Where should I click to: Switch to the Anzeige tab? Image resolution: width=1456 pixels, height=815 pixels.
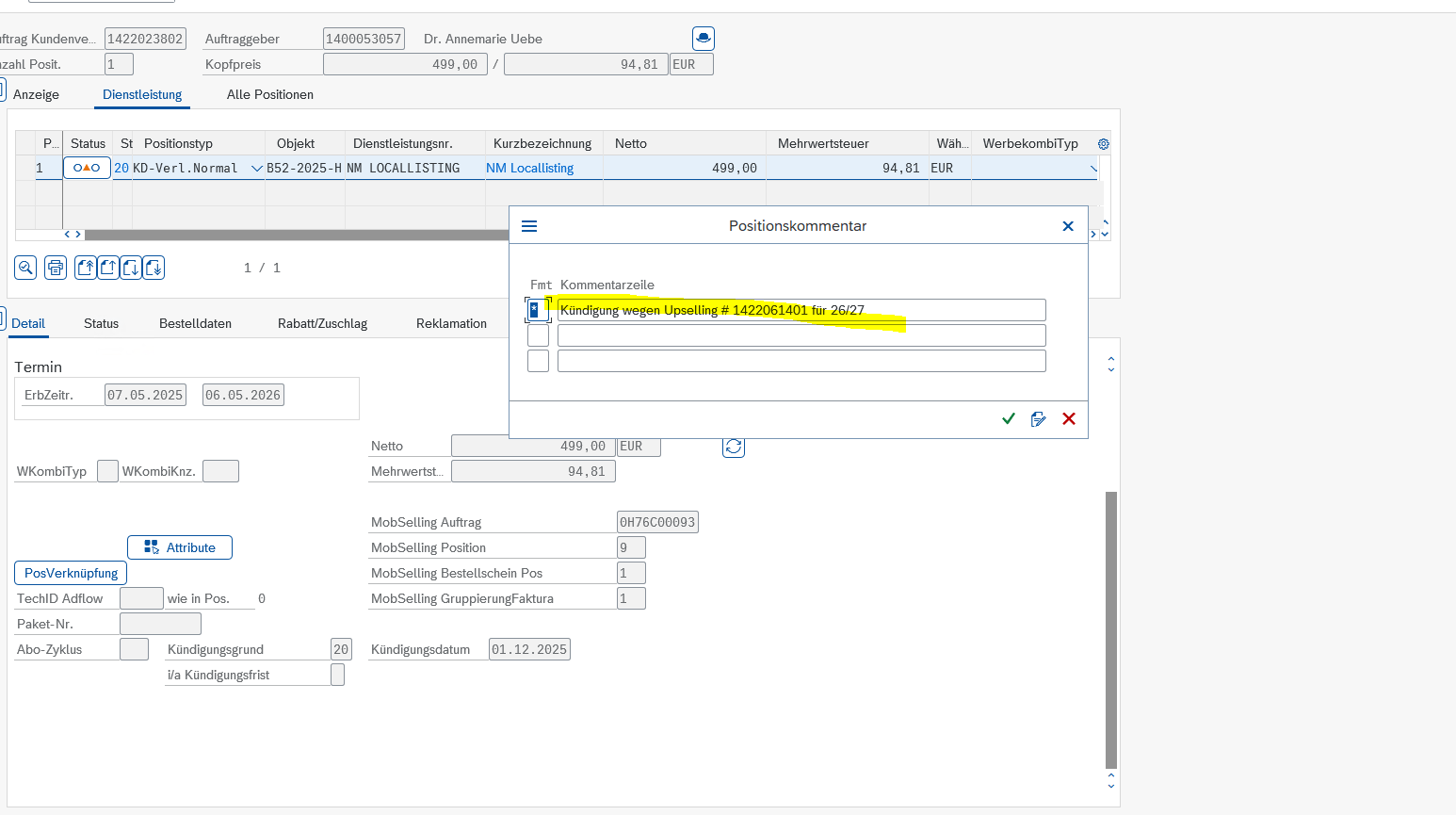[x=36, y=94]
